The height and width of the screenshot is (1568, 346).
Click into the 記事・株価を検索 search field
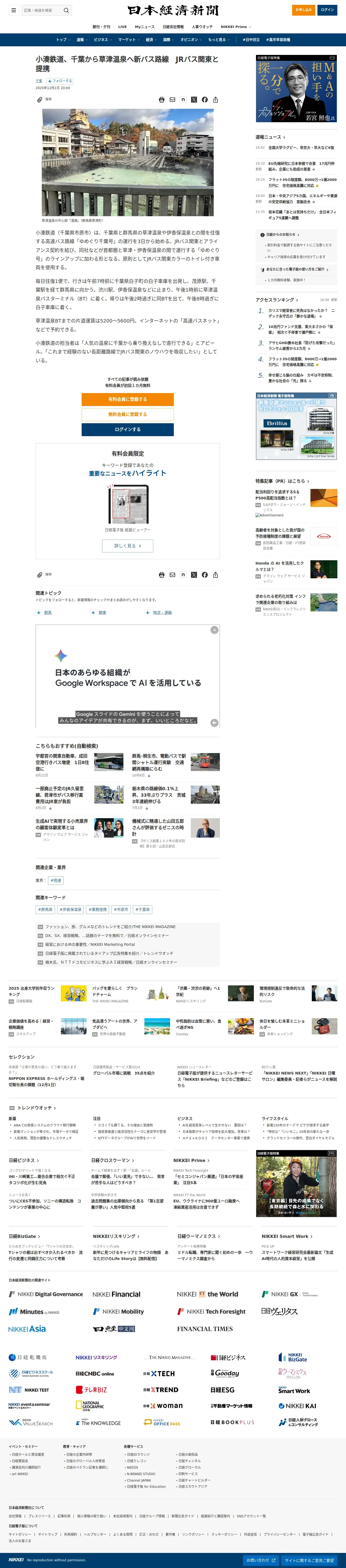coord(43,10)
